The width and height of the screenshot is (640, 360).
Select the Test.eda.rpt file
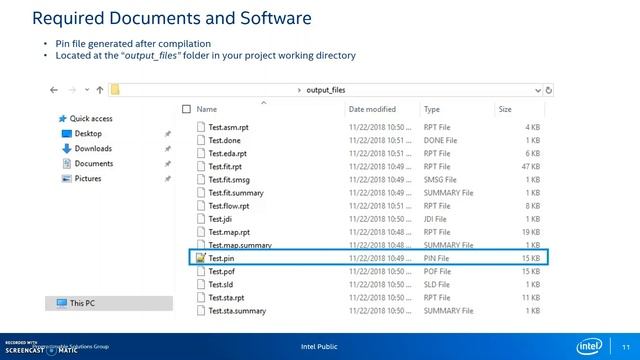[228, 153]
